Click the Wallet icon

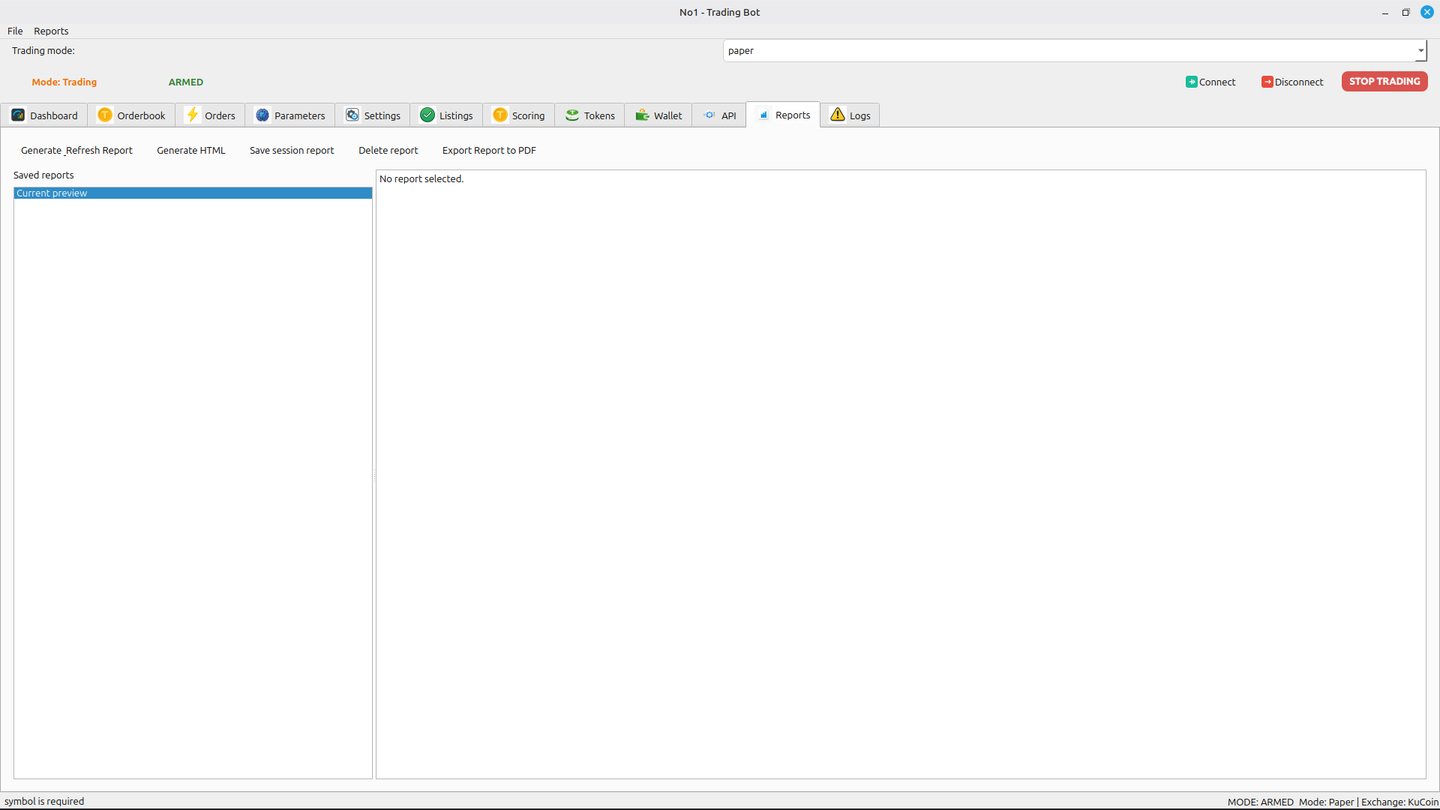(x=642, y=115)
